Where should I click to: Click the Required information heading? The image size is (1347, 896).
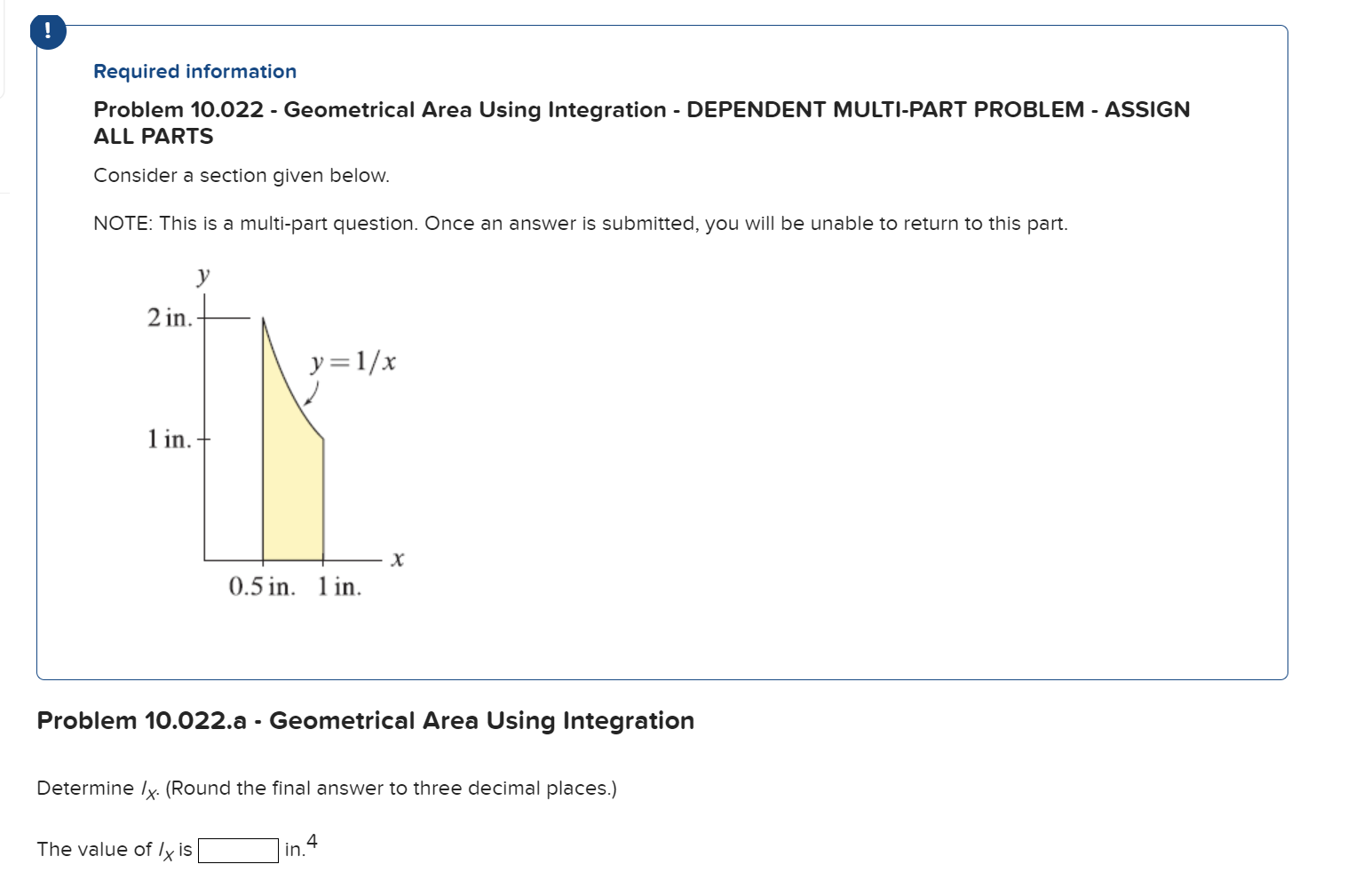pos(194,71)
